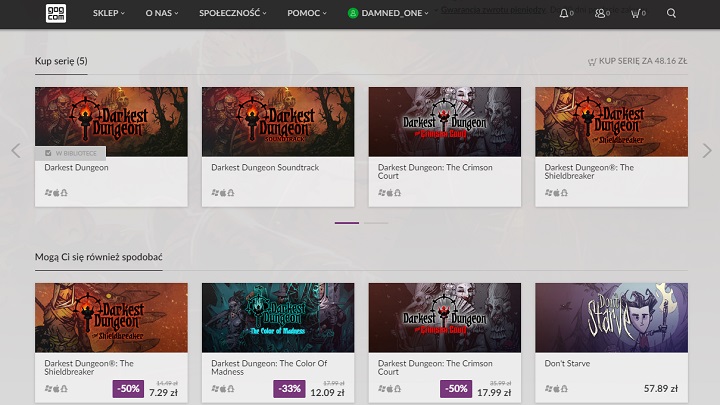Viewport: 720px width, 405px height.
Task: Select the first carousel page indicator
Action: (347, 223)
